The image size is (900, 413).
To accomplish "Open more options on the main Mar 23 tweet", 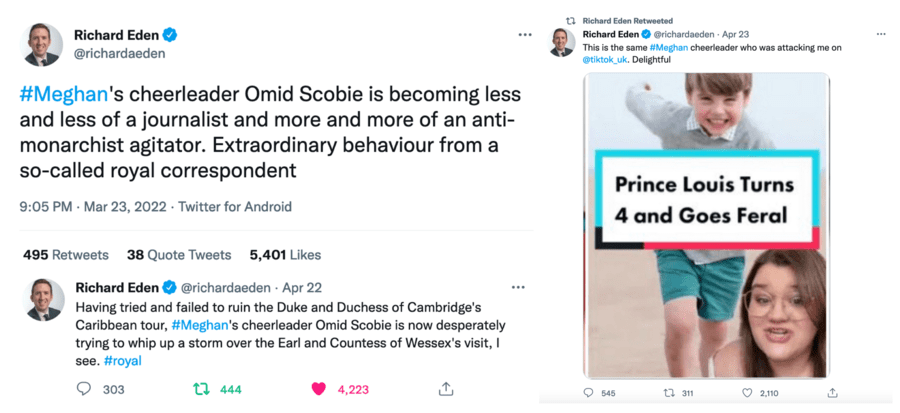I will pos(525,35).
